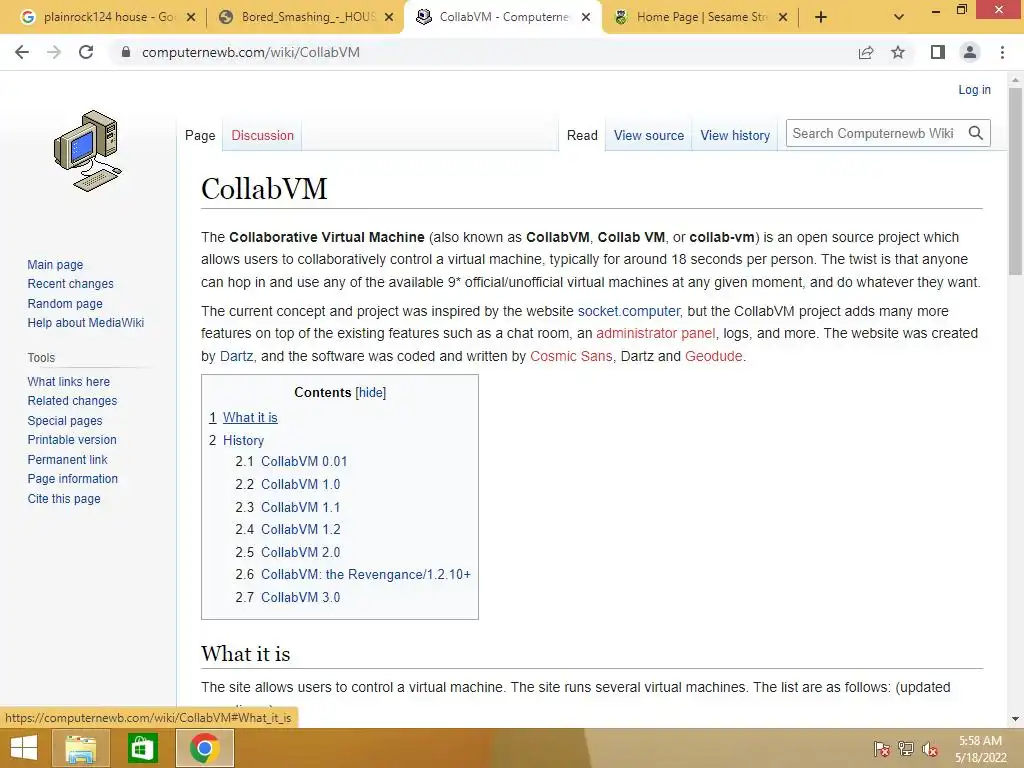Close the Bored_Smashing tab
The height and width of the screenshot is (768, 1024).
(x=389, y=18)
